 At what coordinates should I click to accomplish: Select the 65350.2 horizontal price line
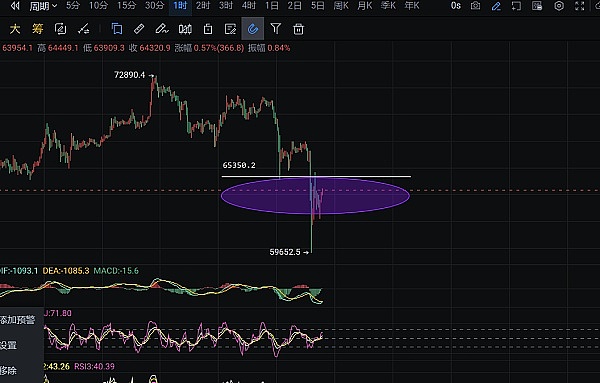pyautogui.click(x=316, y=176)
